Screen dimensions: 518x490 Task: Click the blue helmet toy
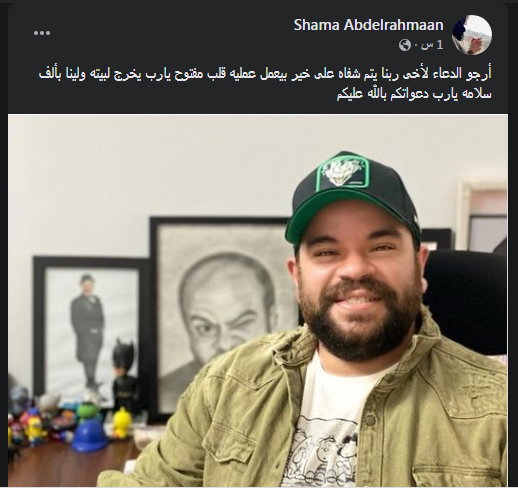(88, 434)
